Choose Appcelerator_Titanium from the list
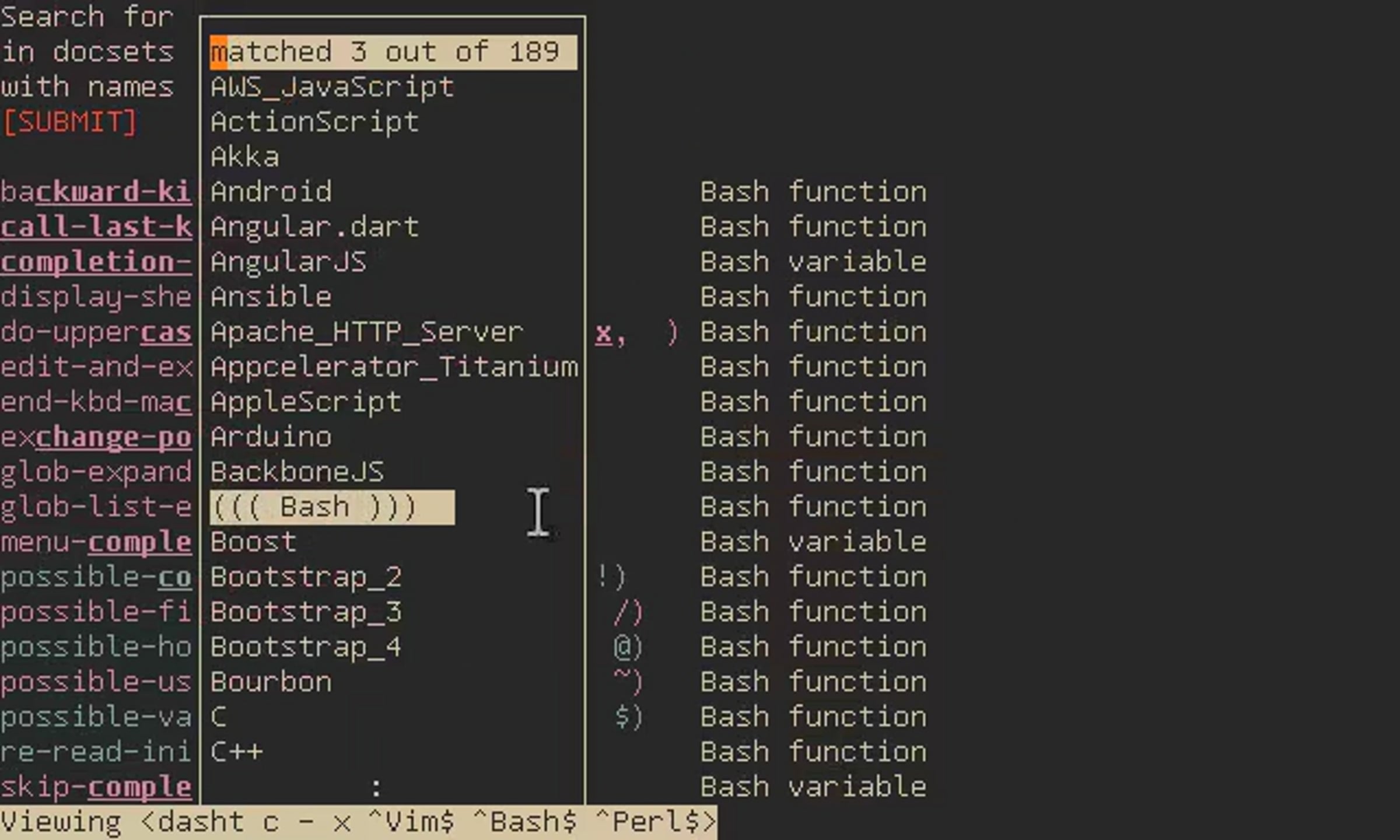Viewport: 1400px width, 840px height. tap(394, 367)
